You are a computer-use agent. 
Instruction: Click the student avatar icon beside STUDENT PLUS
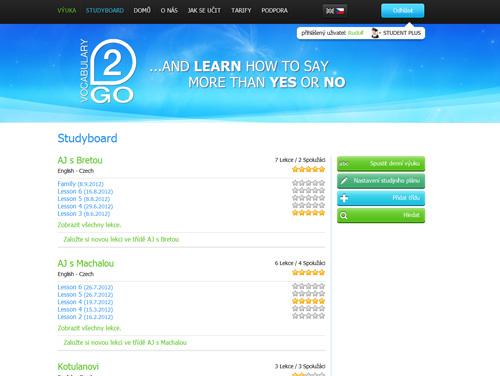(375, 33)
